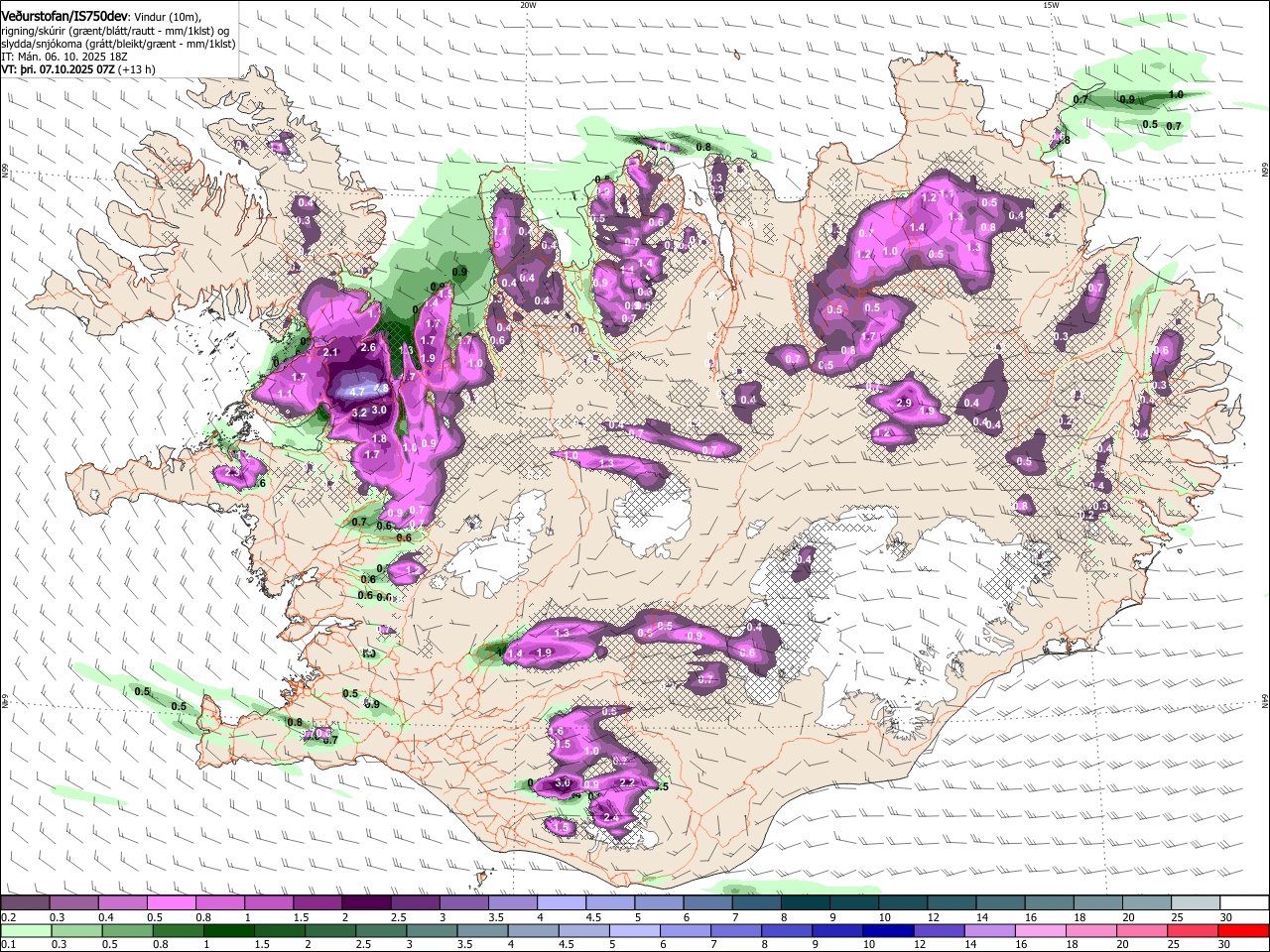Click the 'rigning/skúrir' legend description line
Screen dimensions: 1270x952
pyautogui.click(x=117, y=31)
